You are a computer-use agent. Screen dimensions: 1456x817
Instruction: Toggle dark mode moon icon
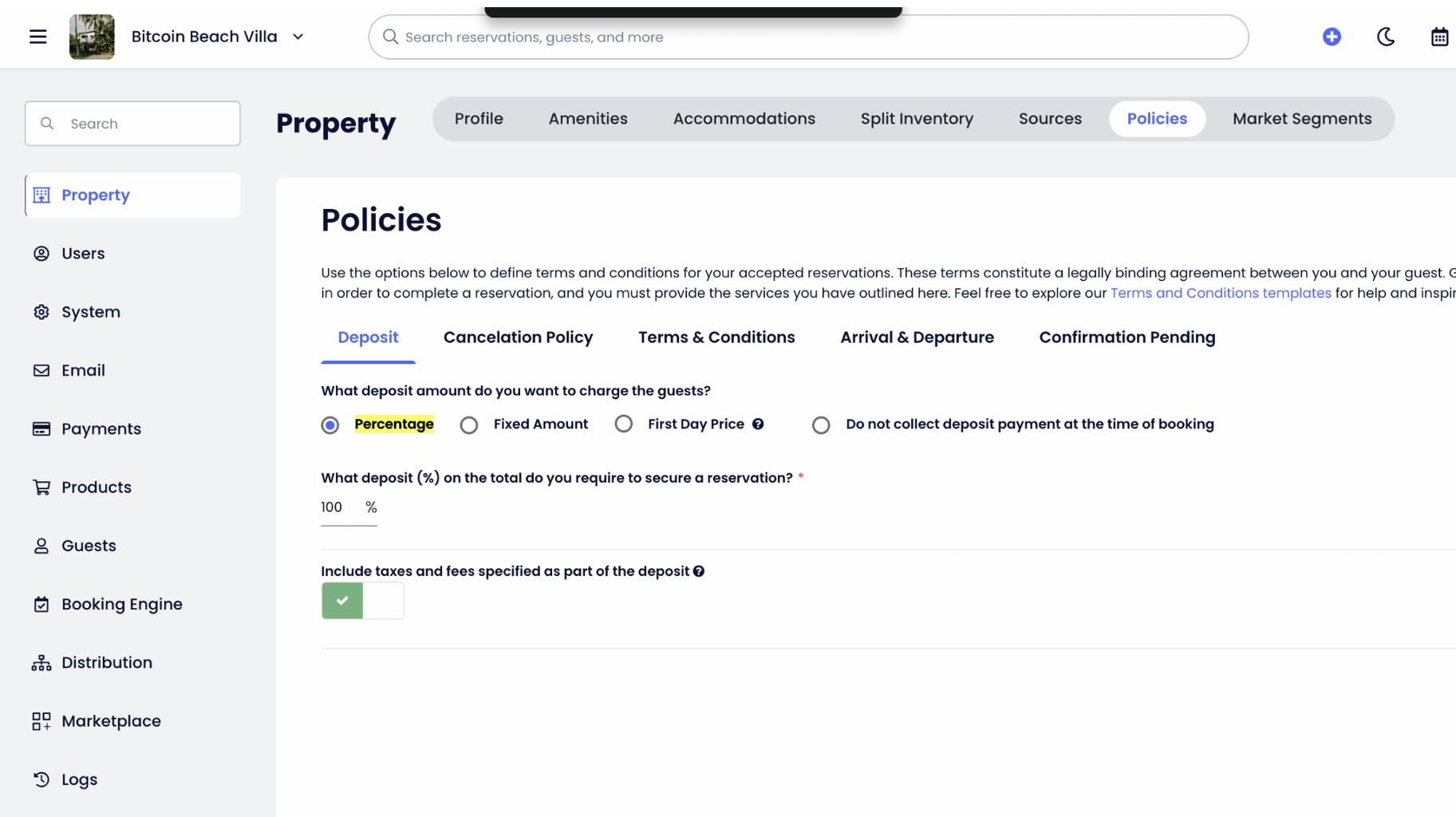point(1385,37)
